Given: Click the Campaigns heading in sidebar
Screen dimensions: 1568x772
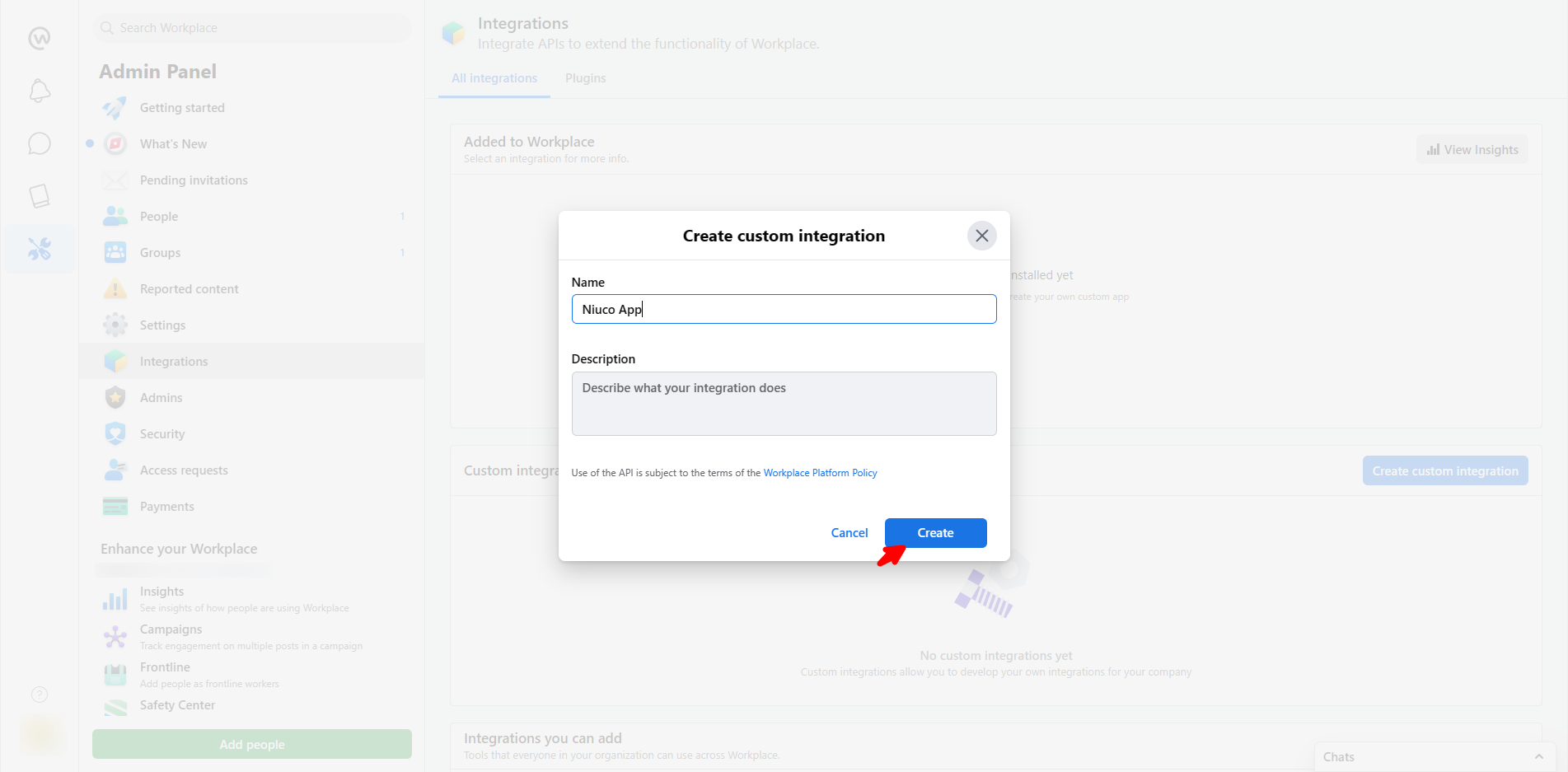Looking at the screenshot, I should tap(171, 629).
